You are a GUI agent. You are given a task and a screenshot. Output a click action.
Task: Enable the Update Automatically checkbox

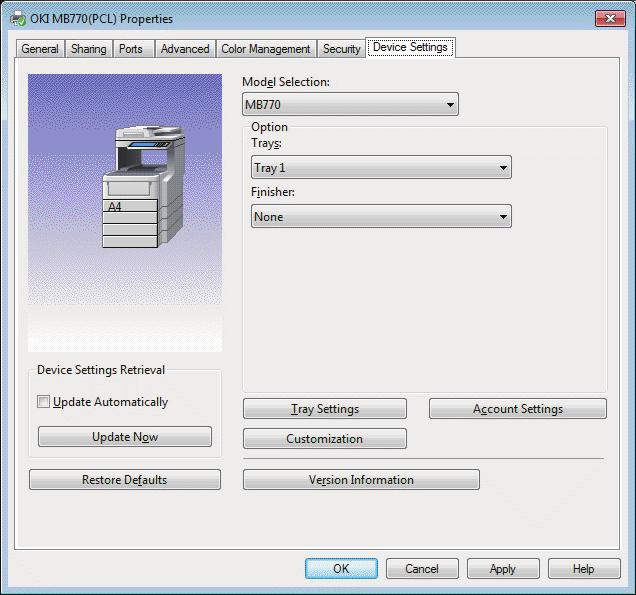(43, 402)
